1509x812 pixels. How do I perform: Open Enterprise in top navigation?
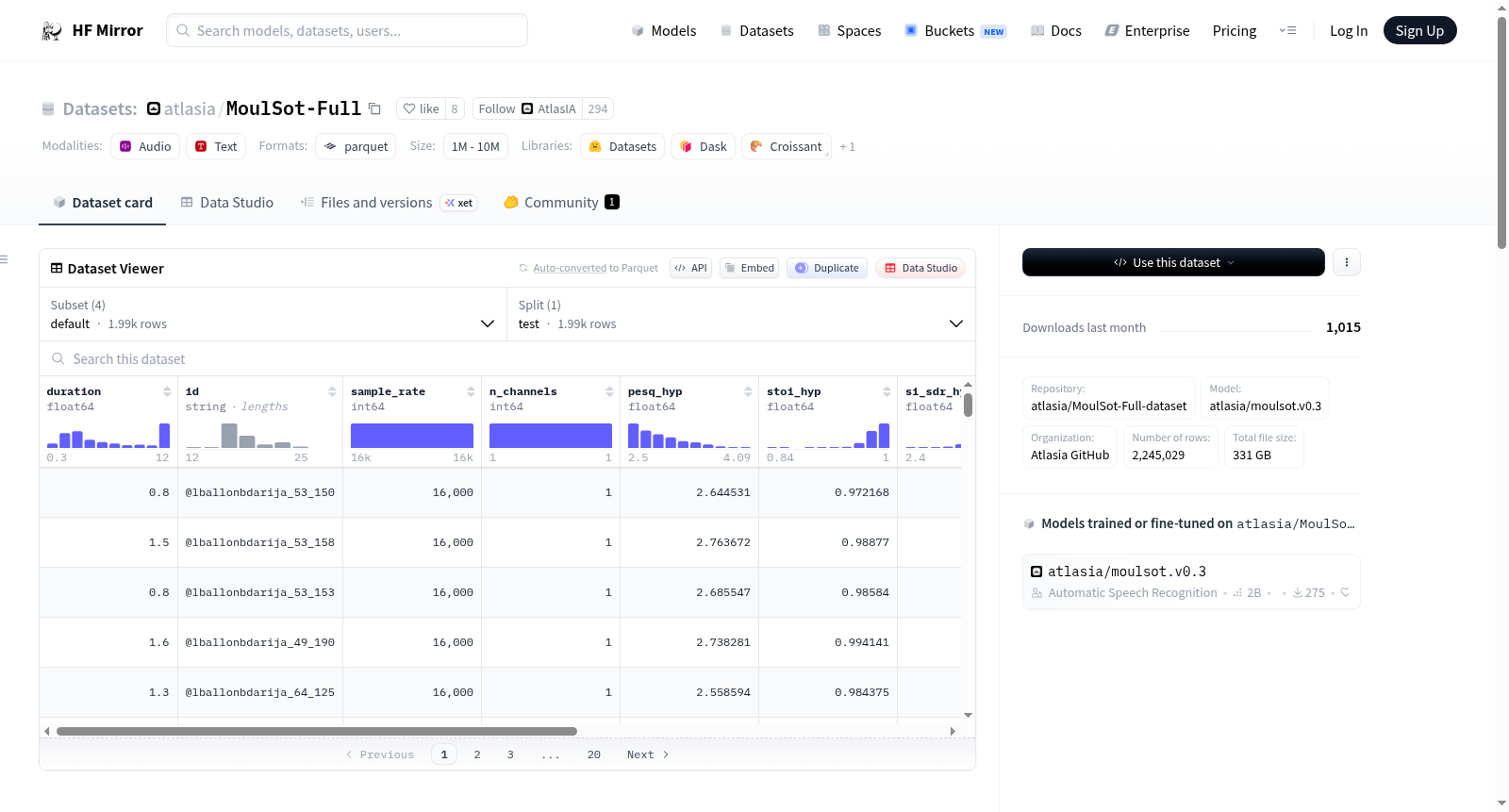[1147, 31]
